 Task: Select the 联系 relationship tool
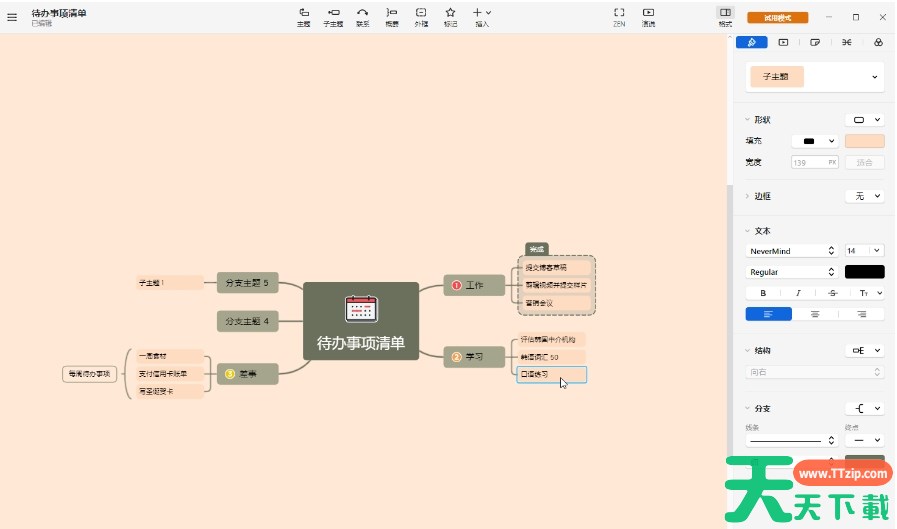tap(362, 16)
